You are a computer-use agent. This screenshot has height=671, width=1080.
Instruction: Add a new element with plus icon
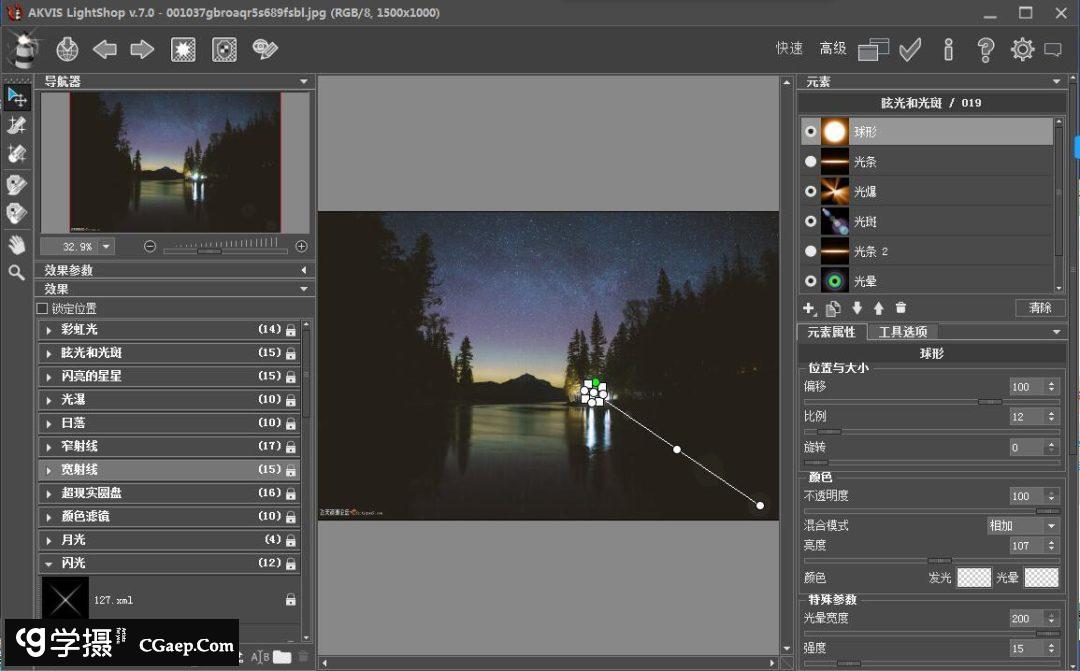(x=810, y=308)
